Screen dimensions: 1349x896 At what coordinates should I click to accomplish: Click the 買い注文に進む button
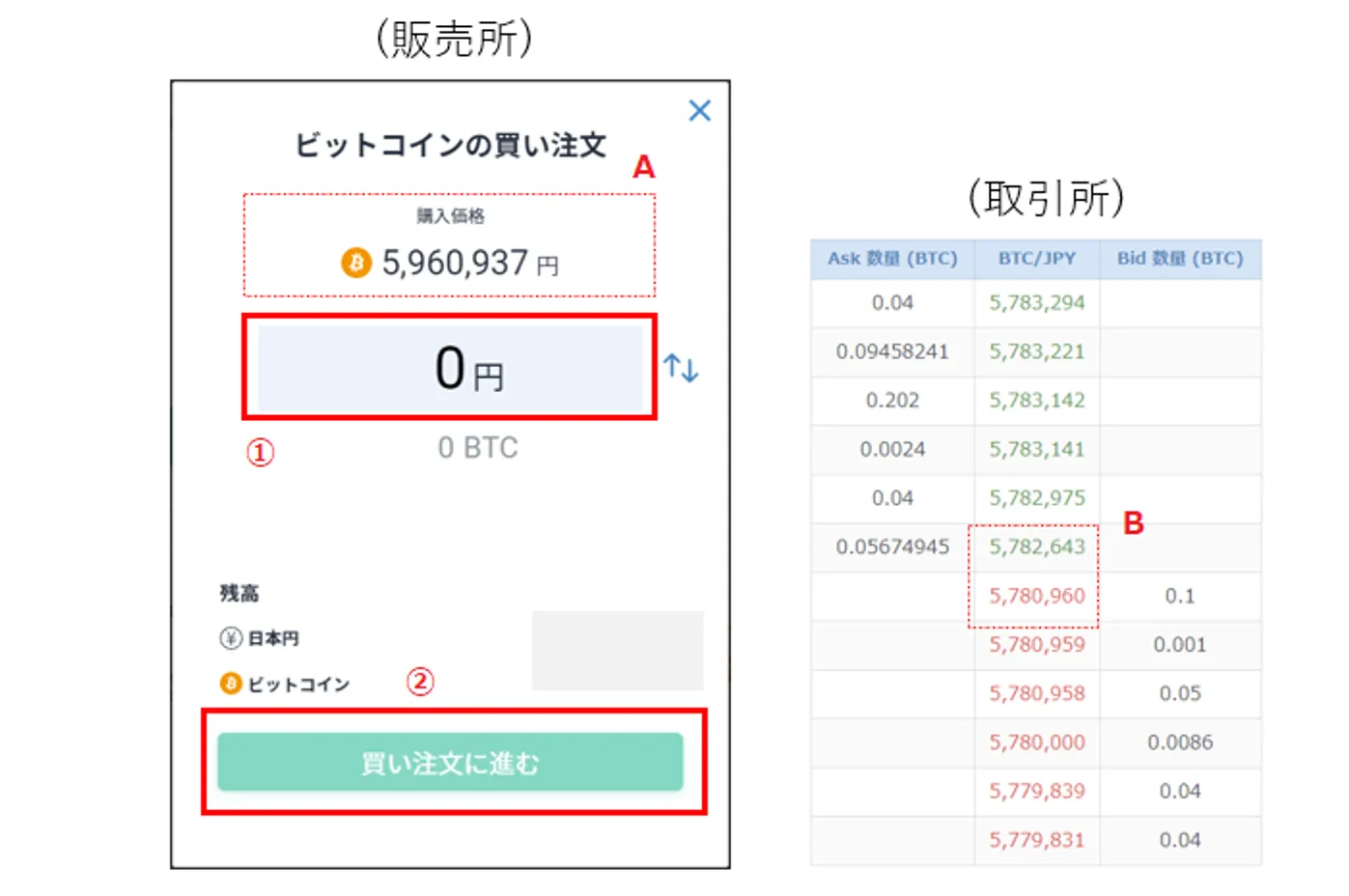(x=450, y=763)
